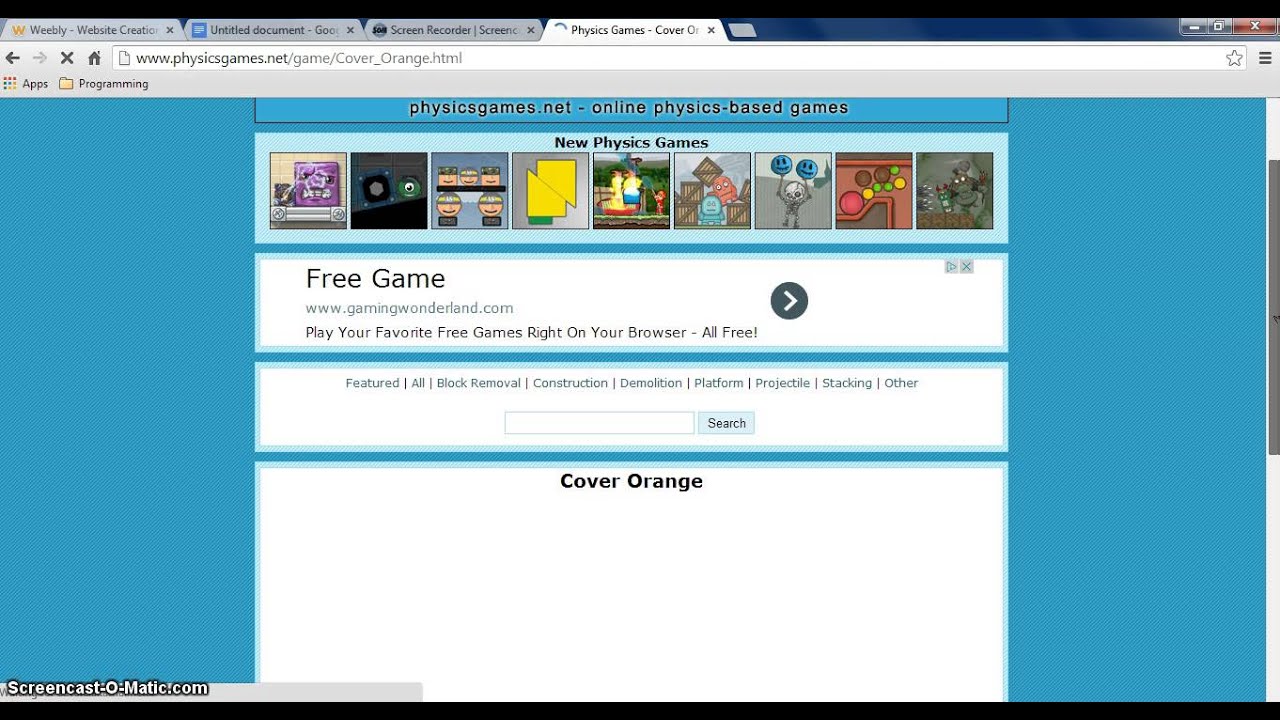Open the purple angry block game thumbnail
This screenshot has height=720, width=1280.
[308, 191]
